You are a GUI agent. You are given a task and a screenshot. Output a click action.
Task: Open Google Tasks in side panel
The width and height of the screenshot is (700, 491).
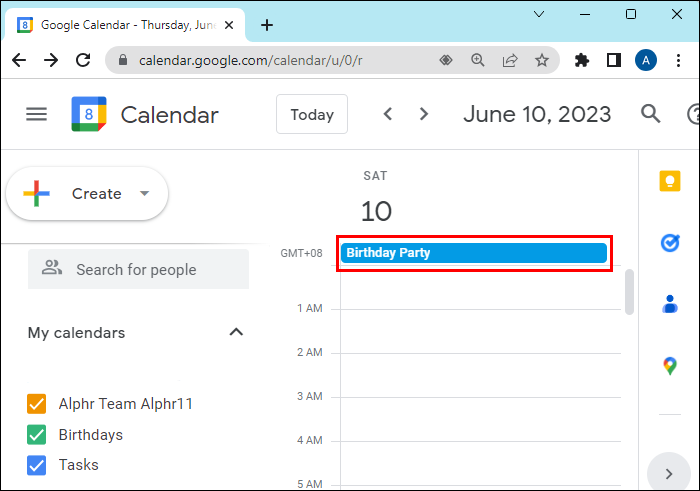coord(669,243)
